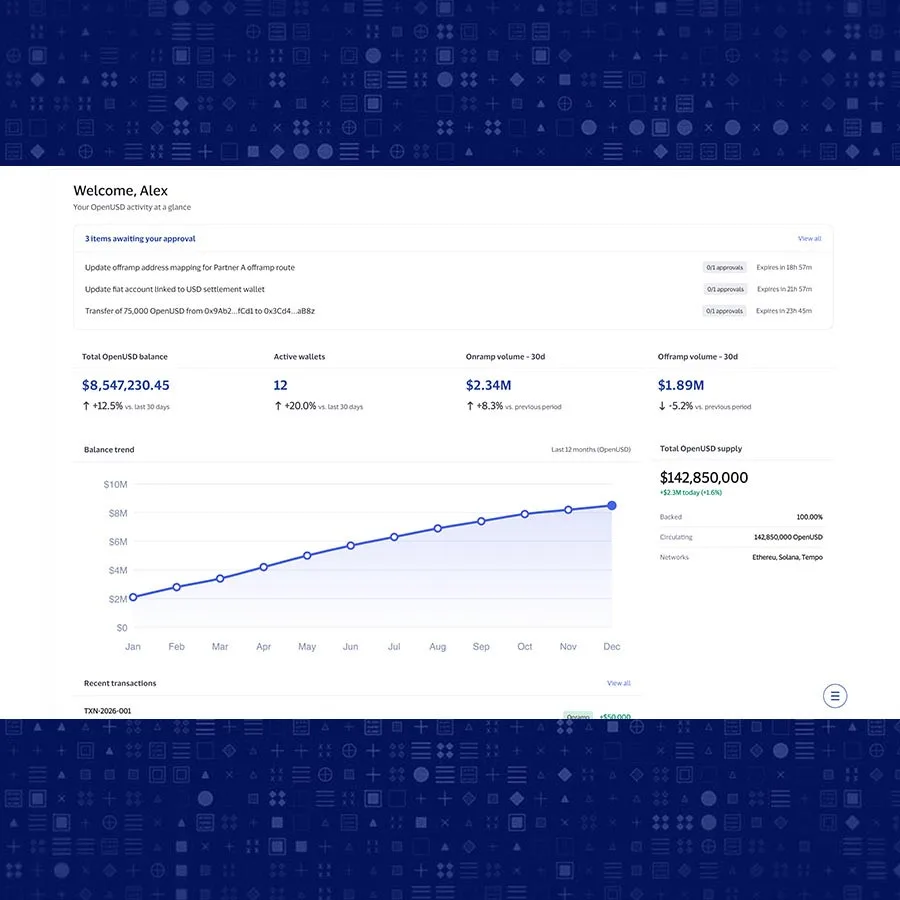
Task: Click the Aug data point on chart
Action: tap(437, 529)
